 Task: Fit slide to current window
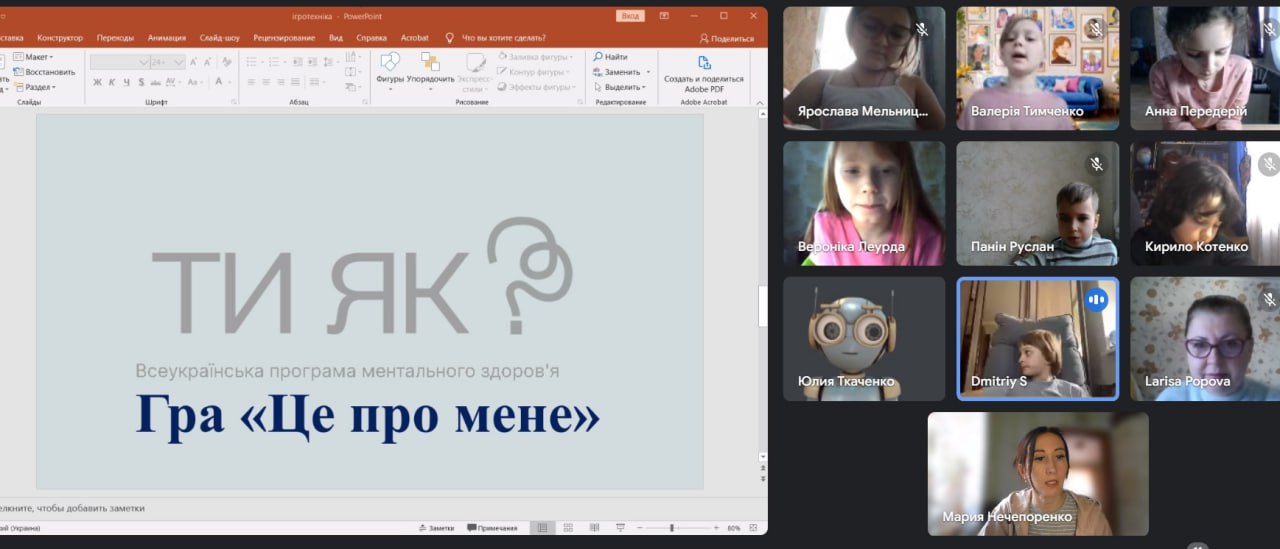(754, 528)
